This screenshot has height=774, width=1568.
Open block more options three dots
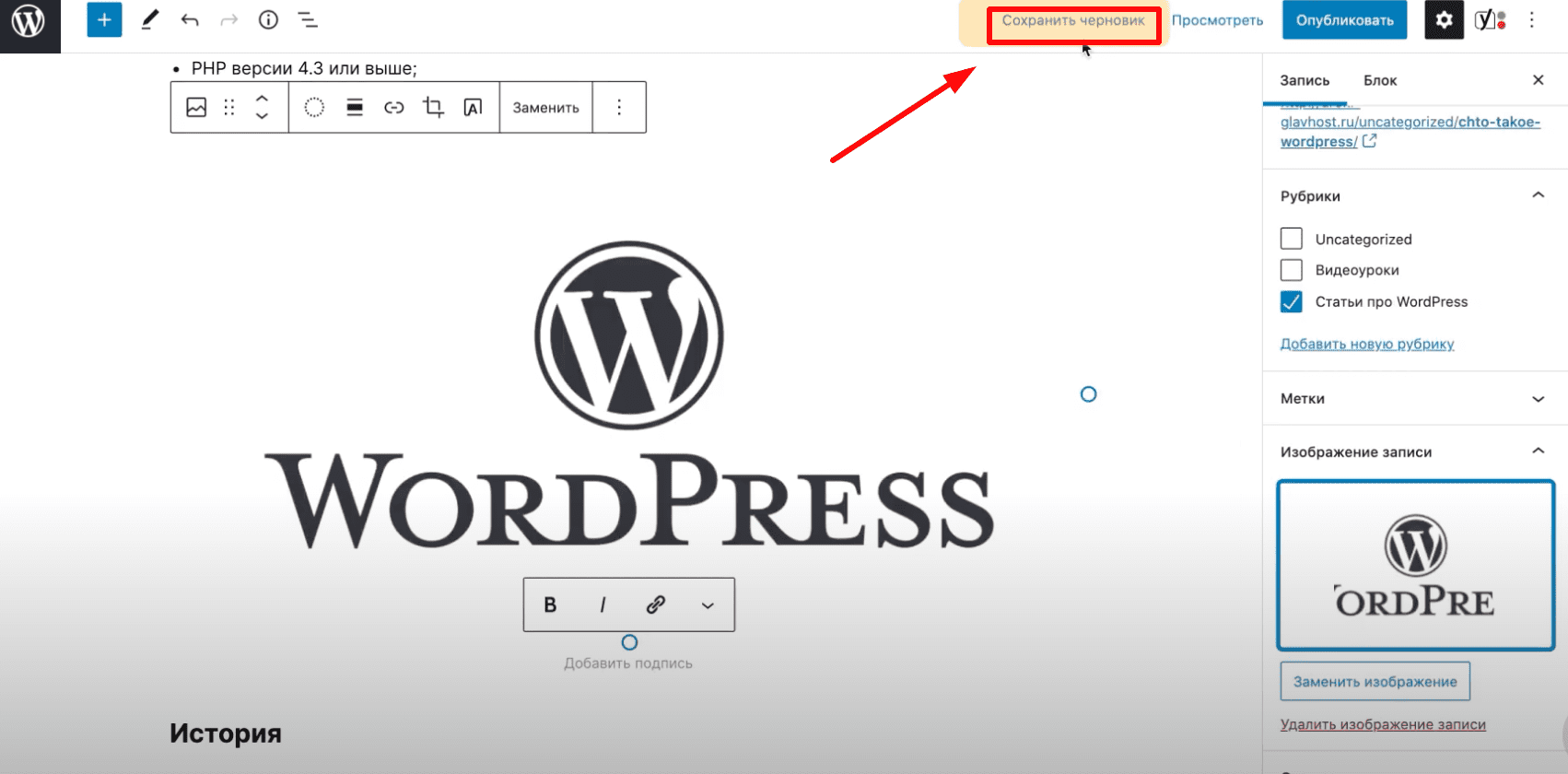tap(619, 107)
